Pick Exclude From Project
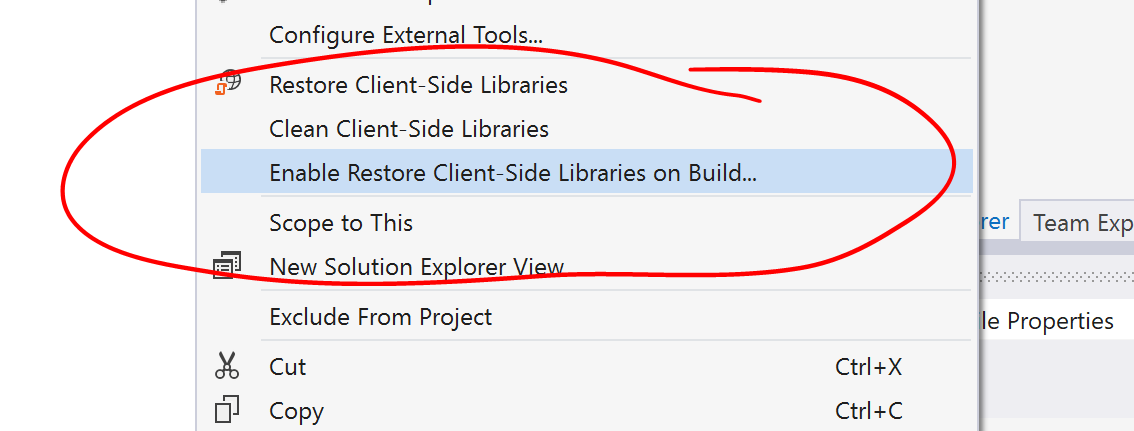Screen dimensions: 1134x431 tap(381, 317)
